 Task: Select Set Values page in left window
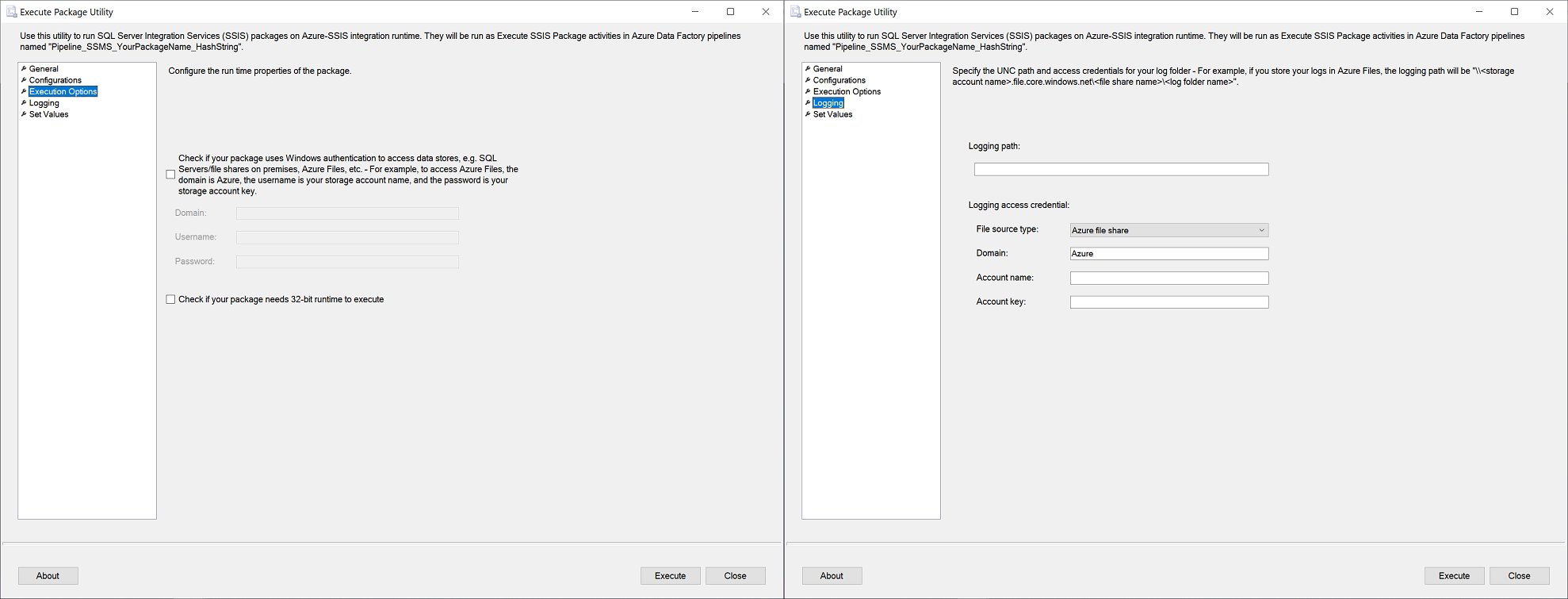(49, 114)
